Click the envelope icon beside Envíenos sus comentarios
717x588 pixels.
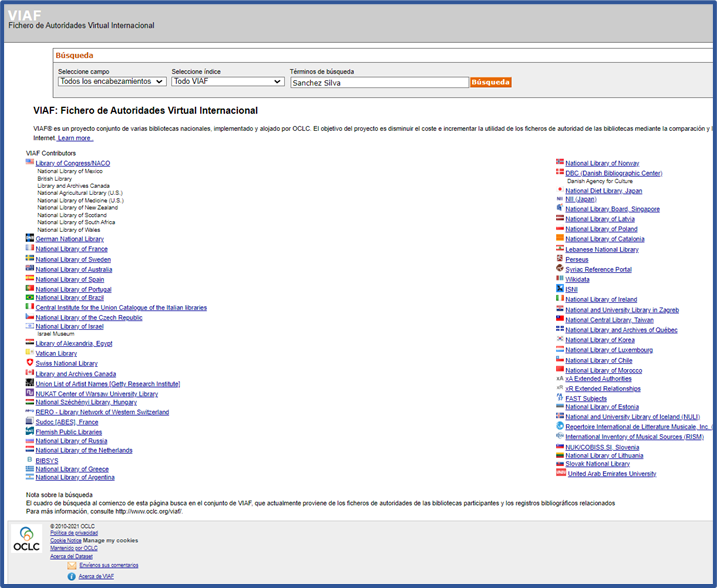point(72,566)
